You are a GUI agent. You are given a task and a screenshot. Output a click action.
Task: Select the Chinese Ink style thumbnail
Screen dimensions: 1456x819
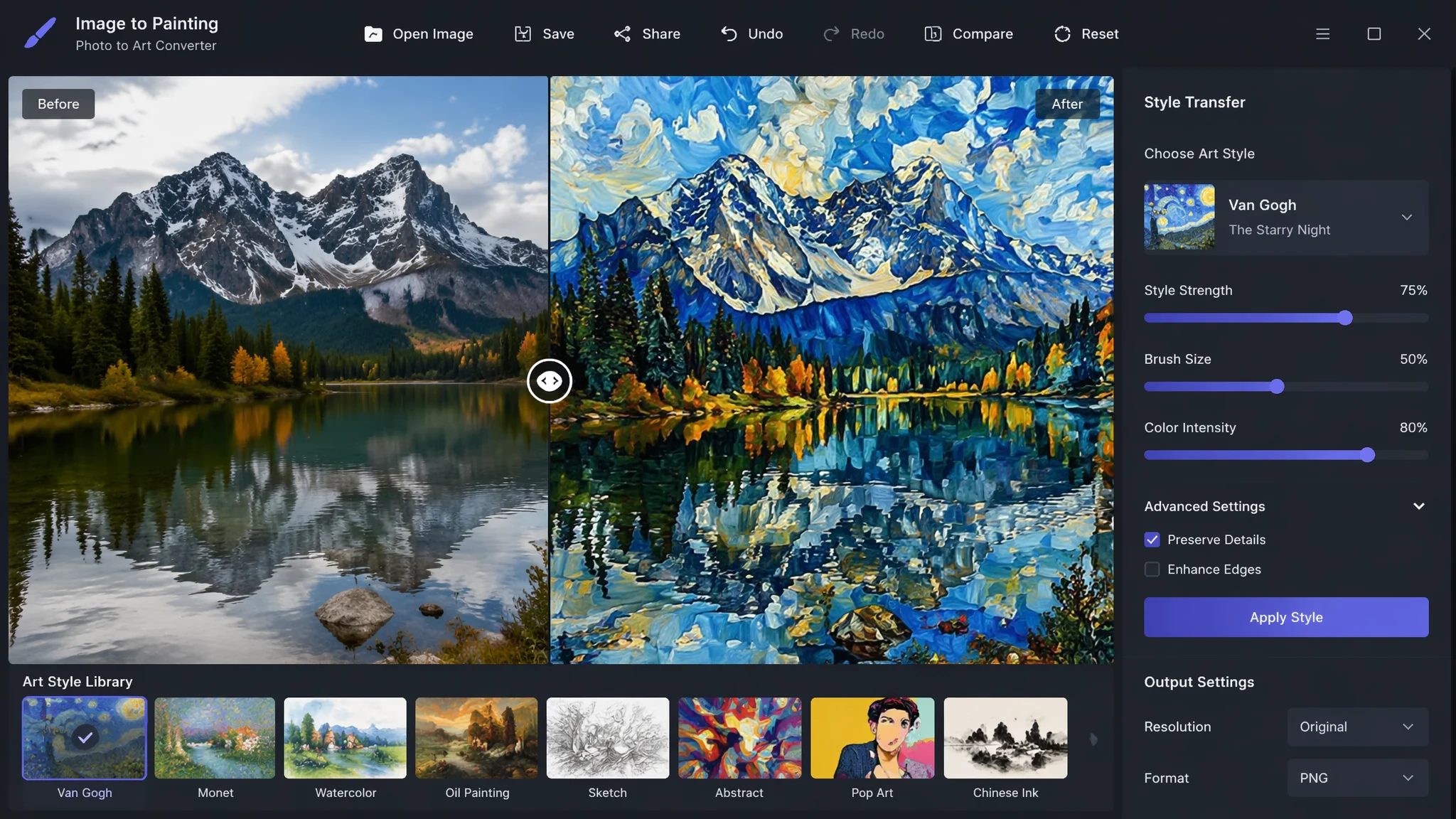click(1005, 738)
